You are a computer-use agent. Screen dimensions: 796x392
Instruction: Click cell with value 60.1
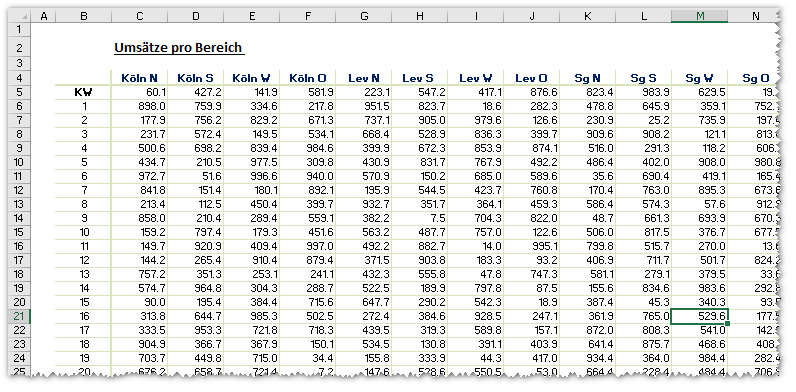(x=140, y=92)
